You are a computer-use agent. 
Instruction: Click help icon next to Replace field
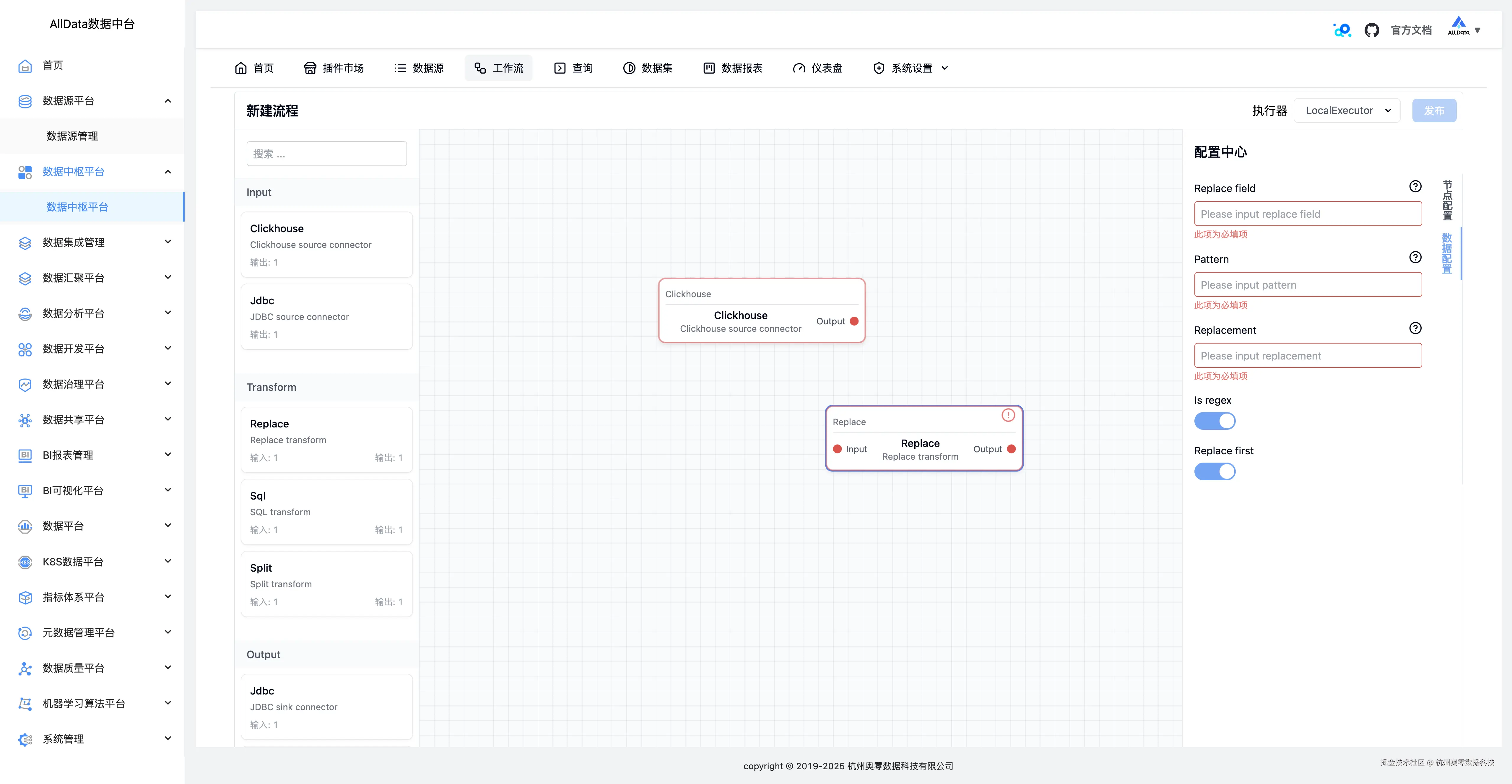coord(1415,187)
